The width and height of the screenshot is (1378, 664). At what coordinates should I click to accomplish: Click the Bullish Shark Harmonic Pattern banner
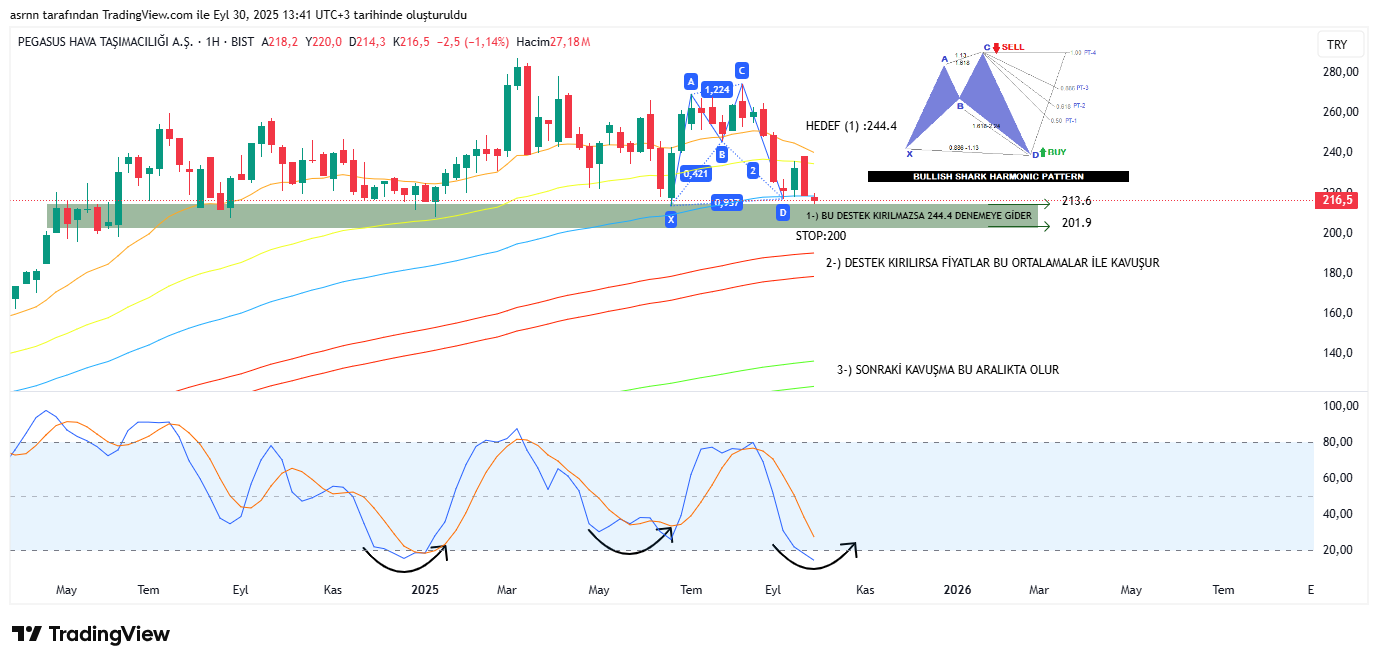(997, 176)
